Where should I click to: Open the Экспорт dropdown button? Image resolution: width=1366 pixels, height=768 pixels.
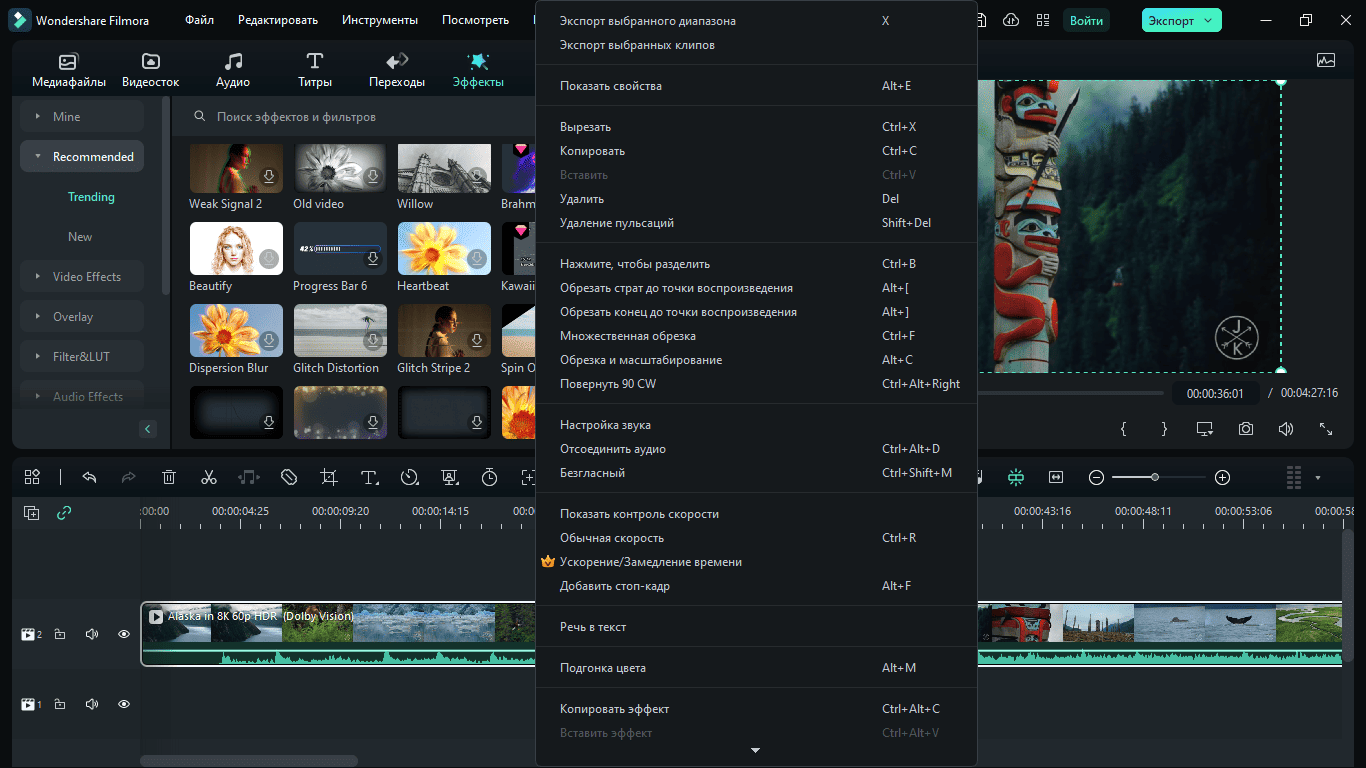pyautogui.click(x=1182, y=20)
